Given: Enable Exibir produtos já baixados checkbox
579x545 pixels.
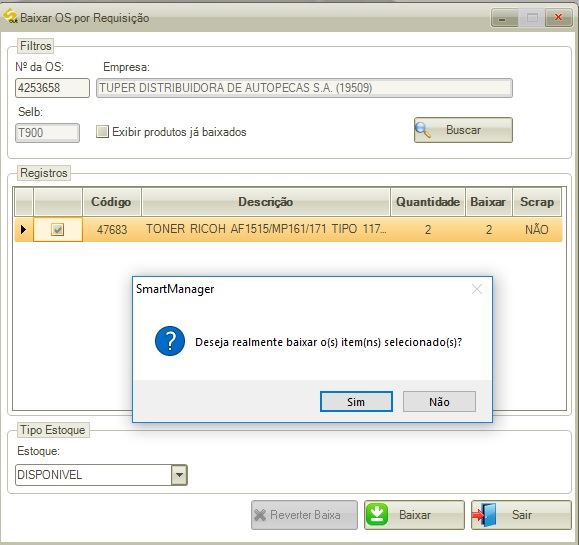Looking at the screenshot, I should pos(102,131).
